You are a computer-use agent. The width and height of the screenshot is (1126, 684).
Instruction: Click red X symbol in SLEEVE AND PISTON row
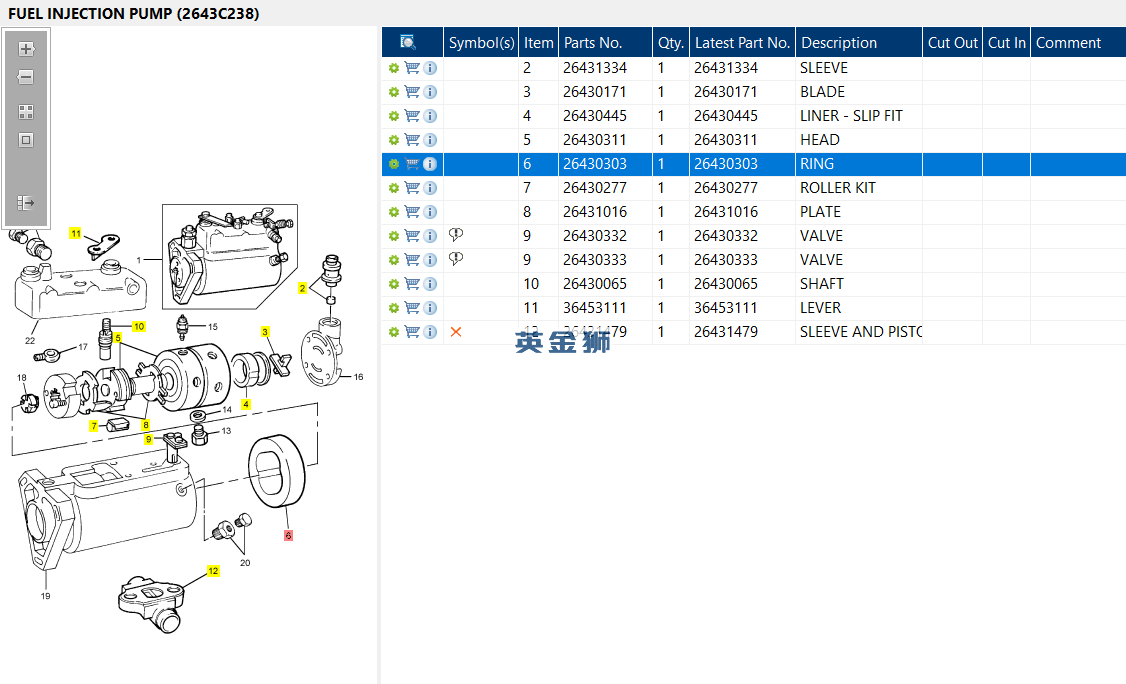pyautogui.click(x=456, y=332)
